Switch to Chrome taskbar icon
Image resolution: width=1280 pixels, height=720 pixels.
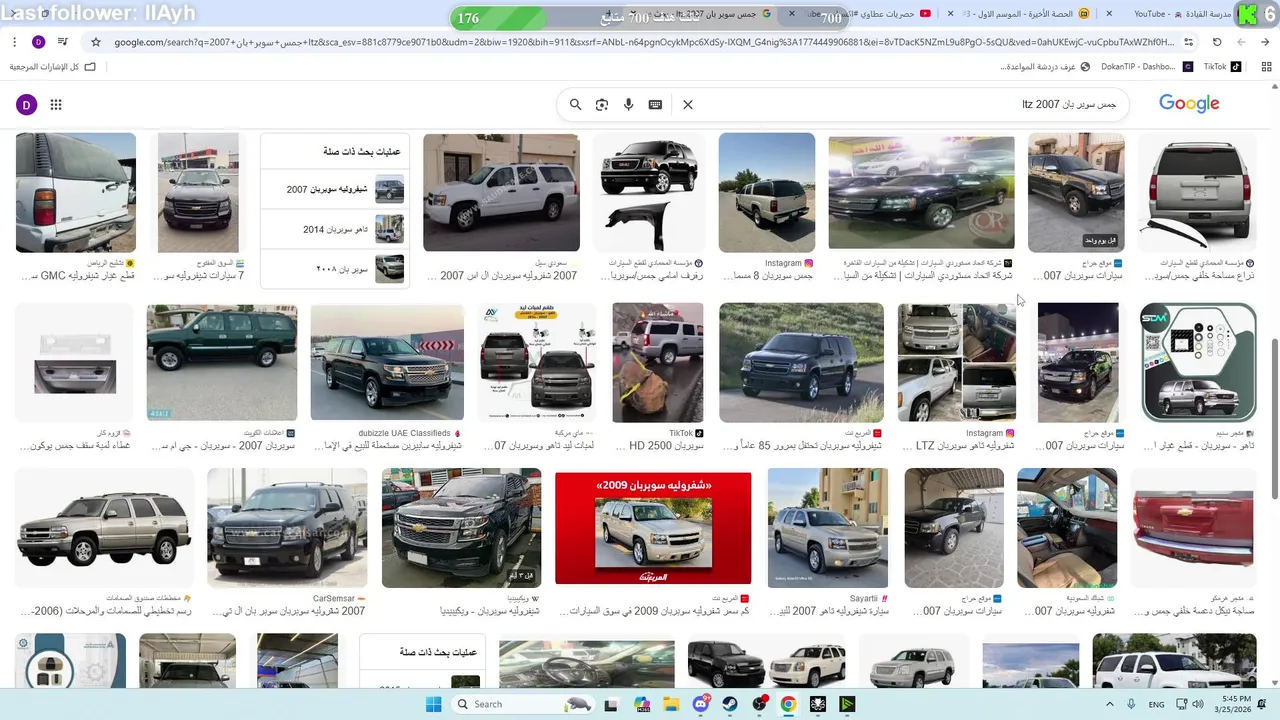(x=788, y=704)
